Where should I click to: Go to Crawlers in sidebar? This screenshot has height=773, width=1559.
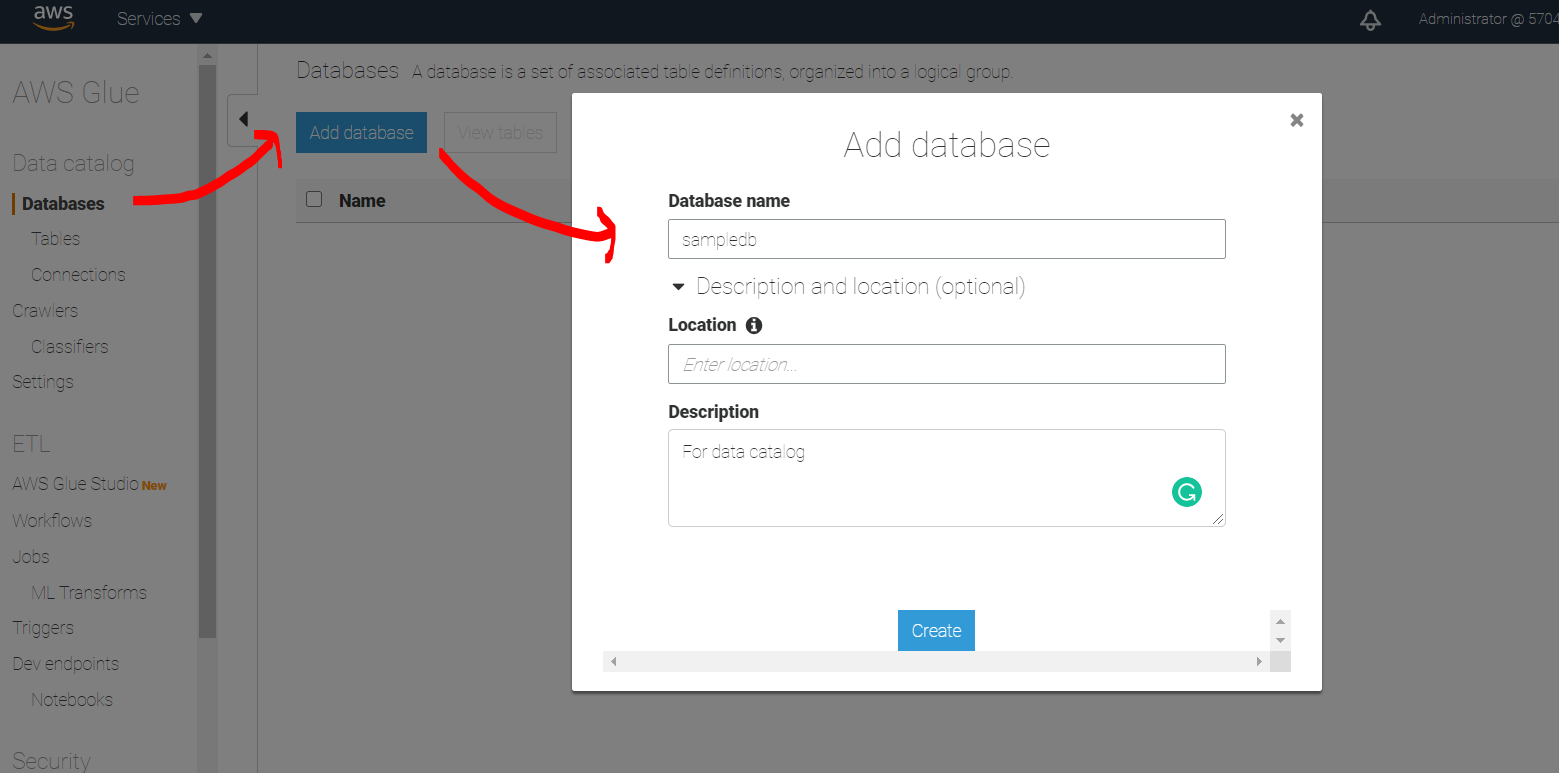point(45,311)
